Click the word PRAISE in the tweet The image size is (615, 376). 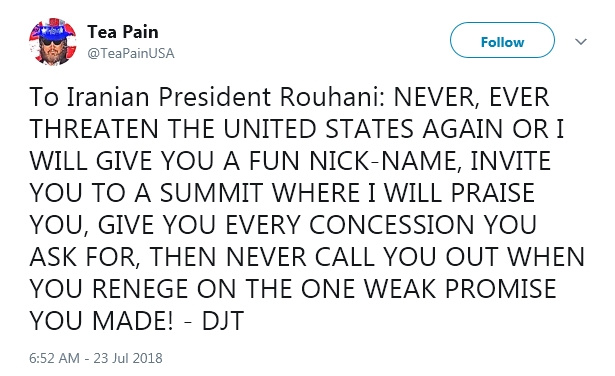click(x=493, y=193)
